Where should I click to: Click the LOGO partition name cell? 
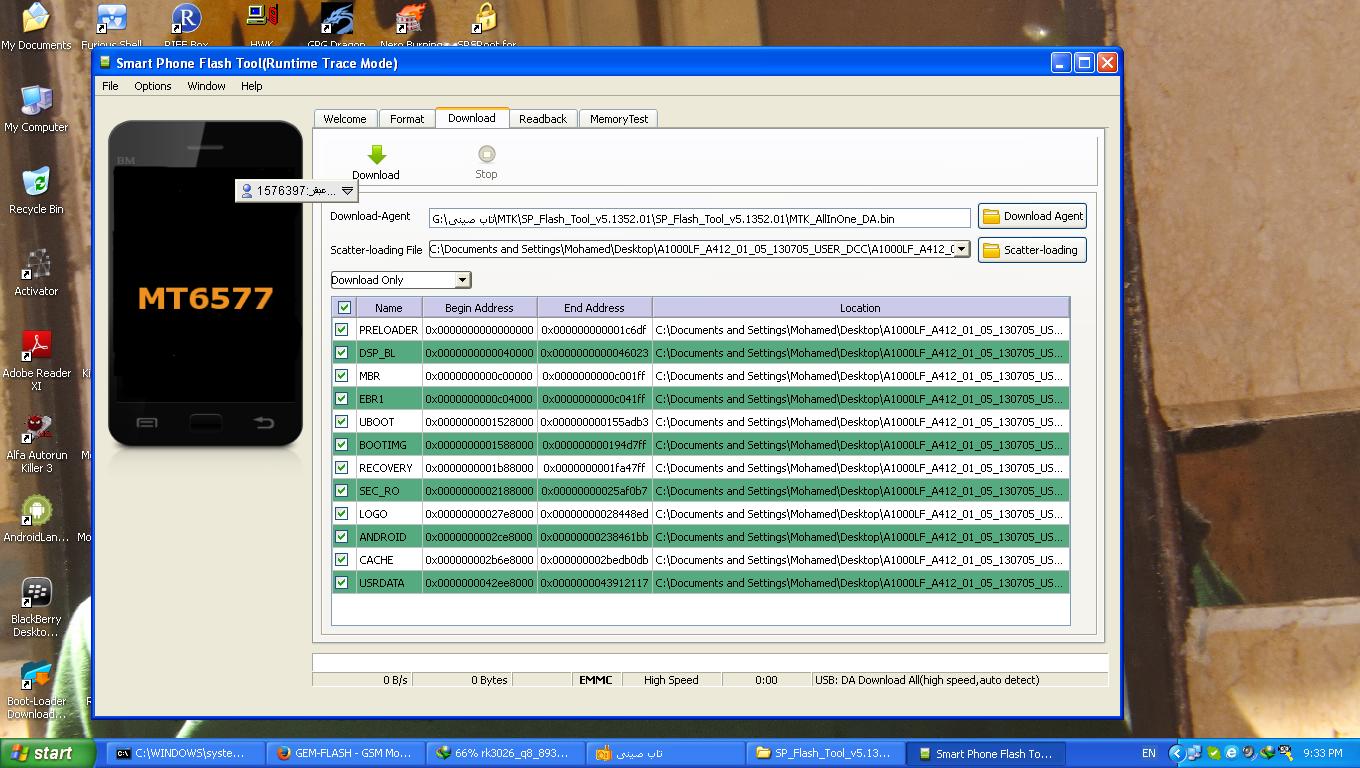pos(389,514)
